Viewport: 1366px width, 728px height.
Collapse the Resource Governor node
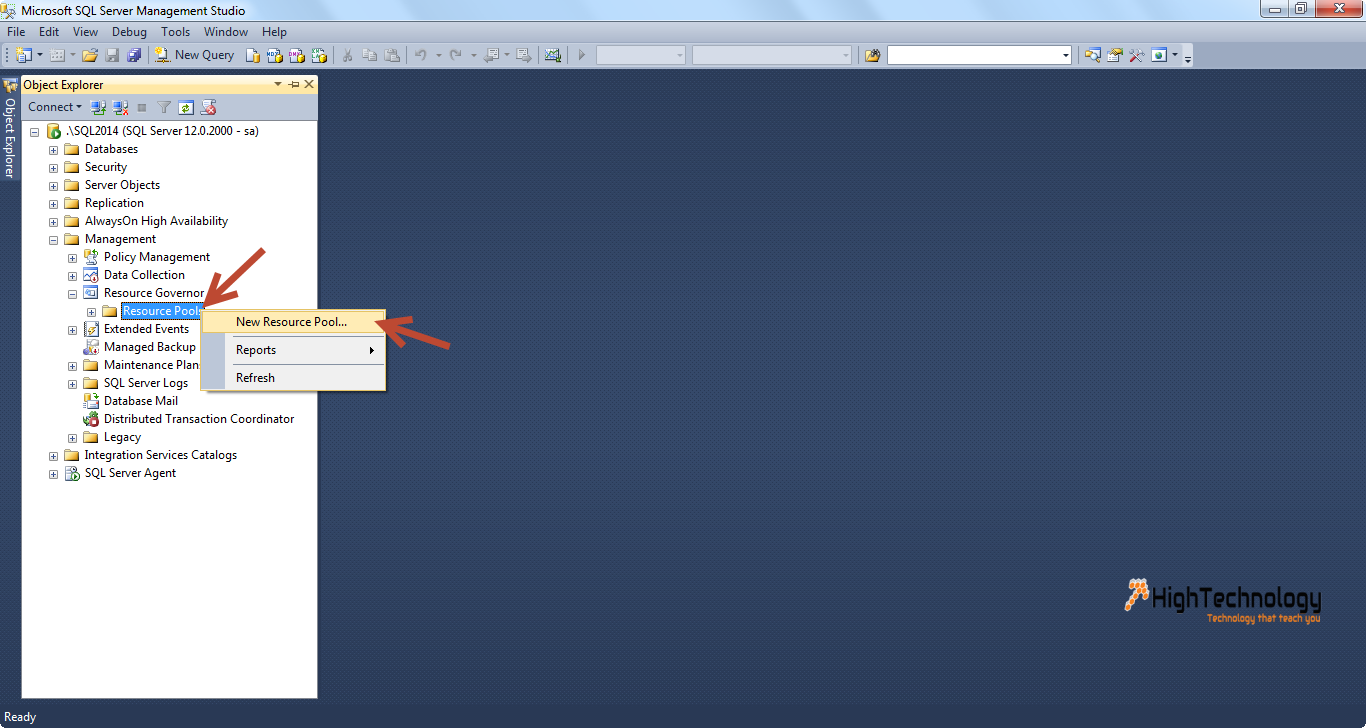pos(72,294)
